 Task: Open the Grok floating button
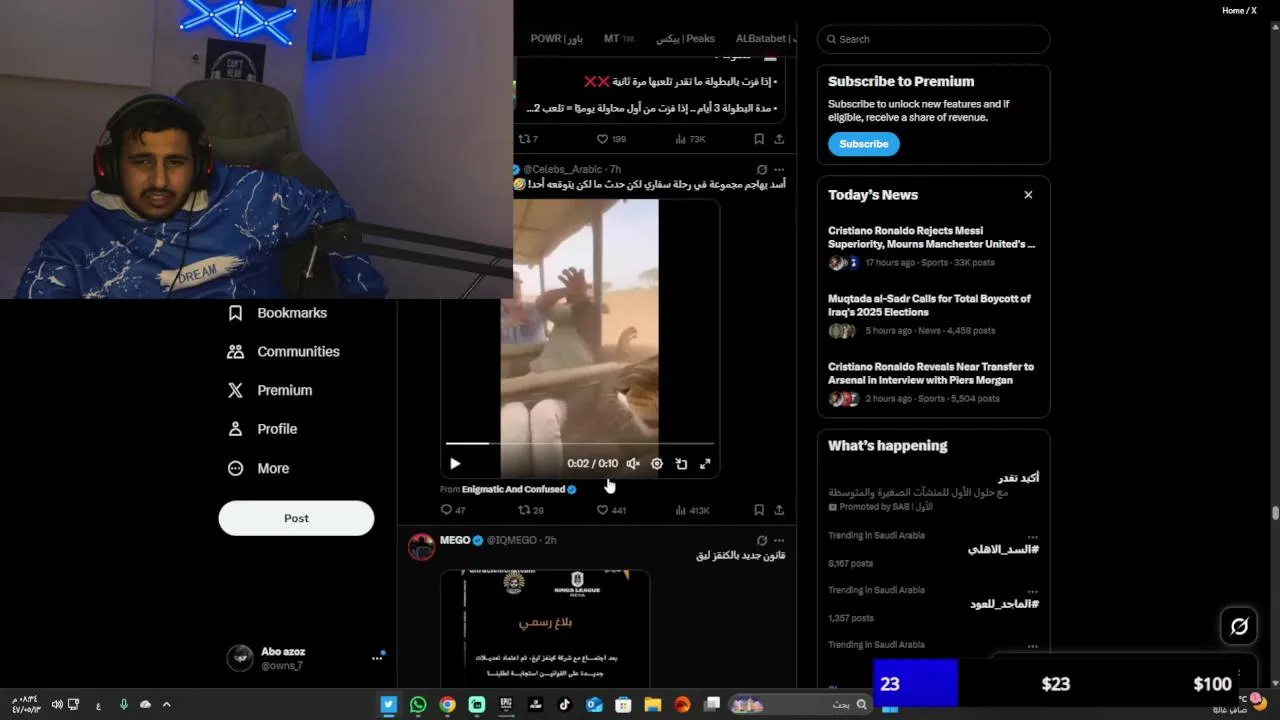tap(1239, 626)
